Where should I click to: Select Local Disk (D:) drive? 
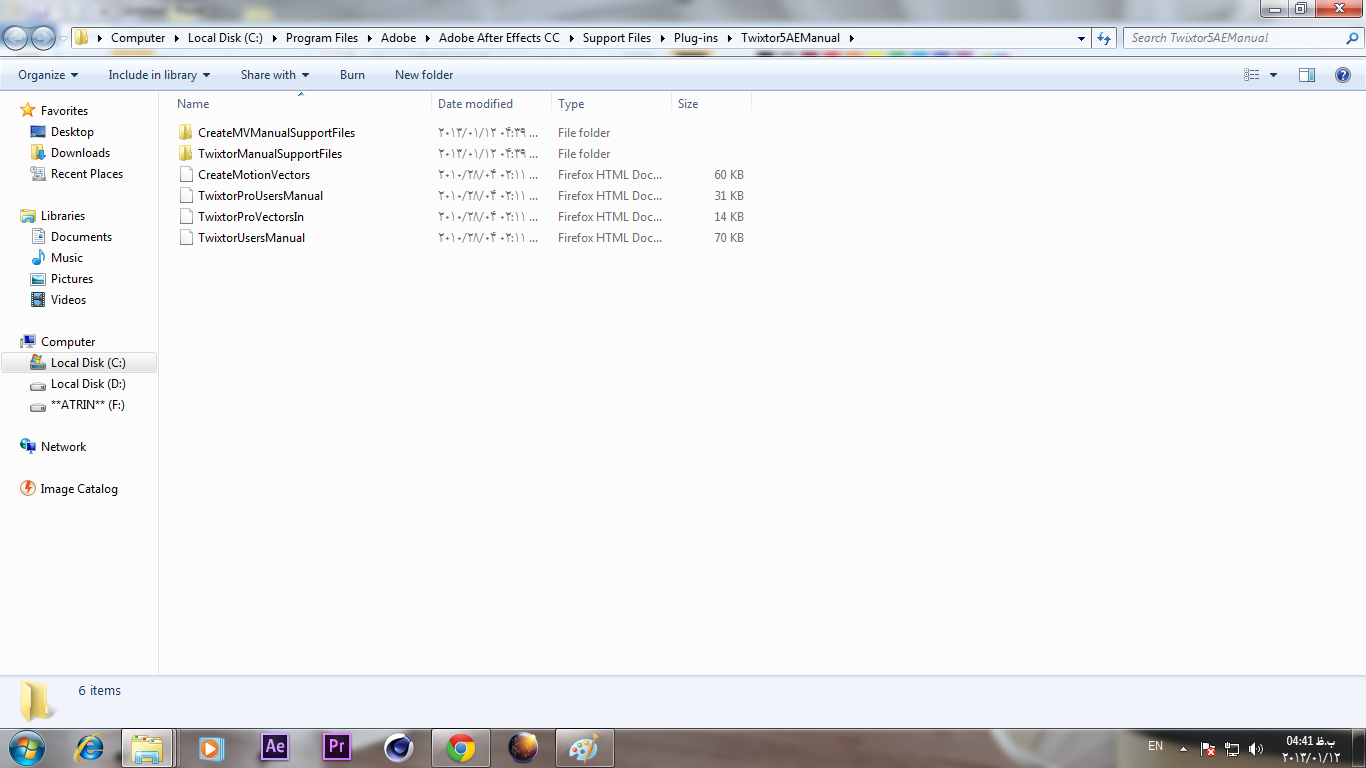[88, 384]
